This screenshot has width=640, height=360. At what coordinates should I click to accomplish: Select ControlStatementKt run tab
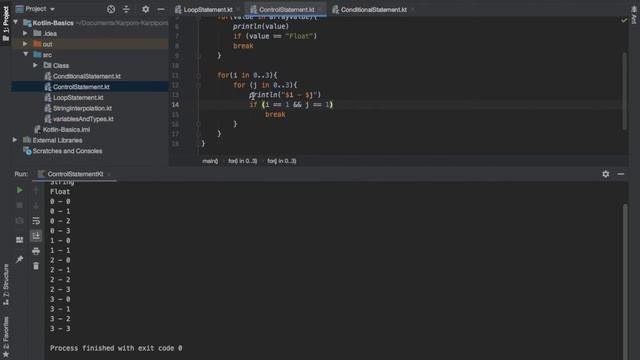[75, 174]
